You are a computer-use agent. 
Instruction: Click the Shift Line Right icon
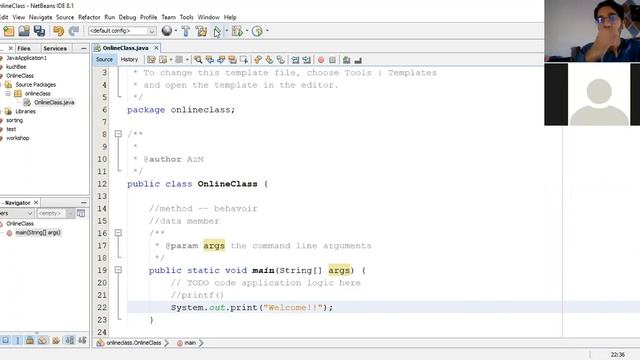(307, 60)
